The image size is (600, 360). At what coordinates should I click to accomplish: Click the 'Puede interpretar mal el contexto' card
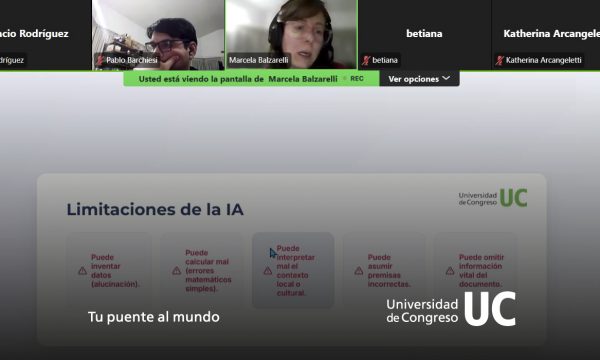pyautogui.click(x=293, y=270)
